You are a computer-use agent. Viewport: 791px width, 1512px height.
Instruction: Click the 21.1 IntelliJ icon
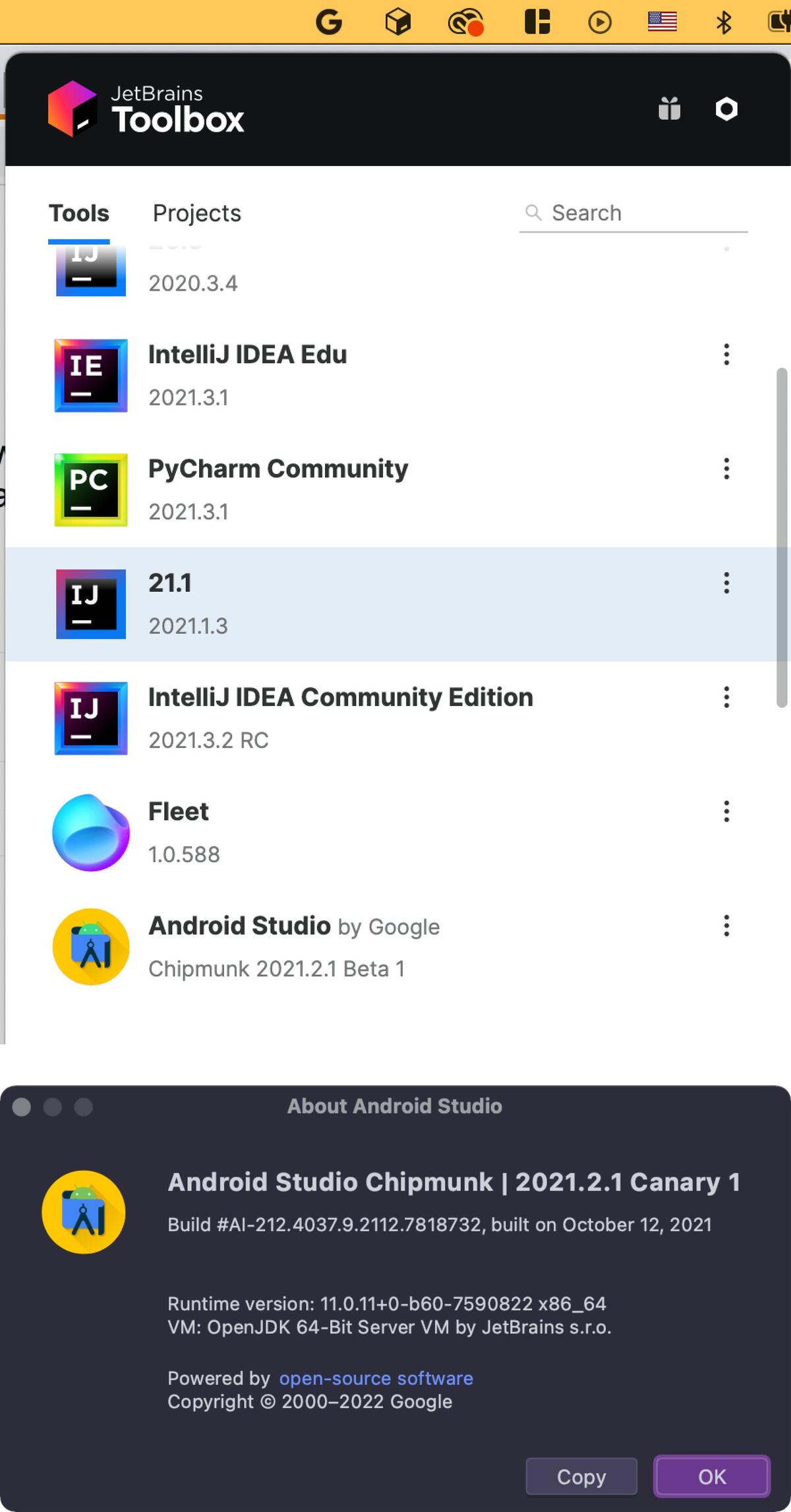tap(91, 604)
